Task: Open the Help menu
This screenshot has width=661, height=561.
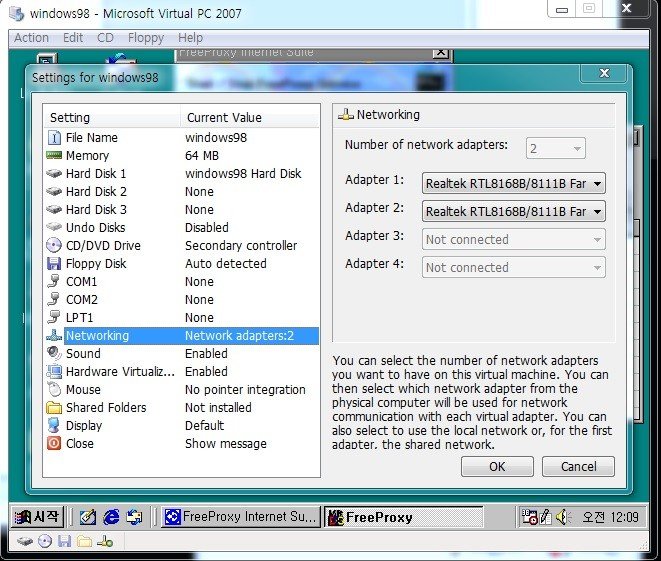Action: (x=191, y=38)
